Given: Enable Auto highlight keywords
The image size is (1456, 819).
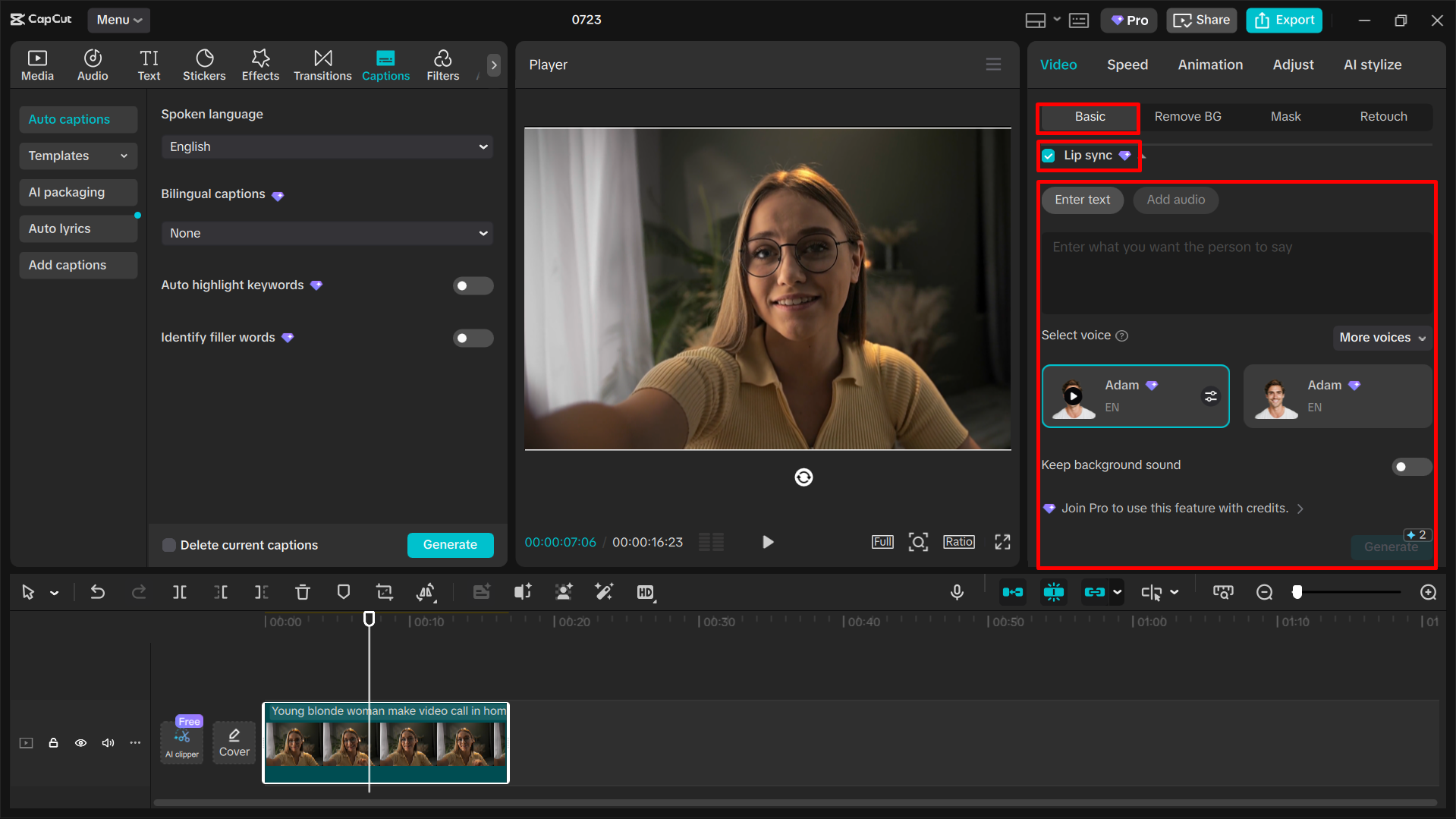Looking at the screenshot, I should pyautogui.click(x=473, y=285).
